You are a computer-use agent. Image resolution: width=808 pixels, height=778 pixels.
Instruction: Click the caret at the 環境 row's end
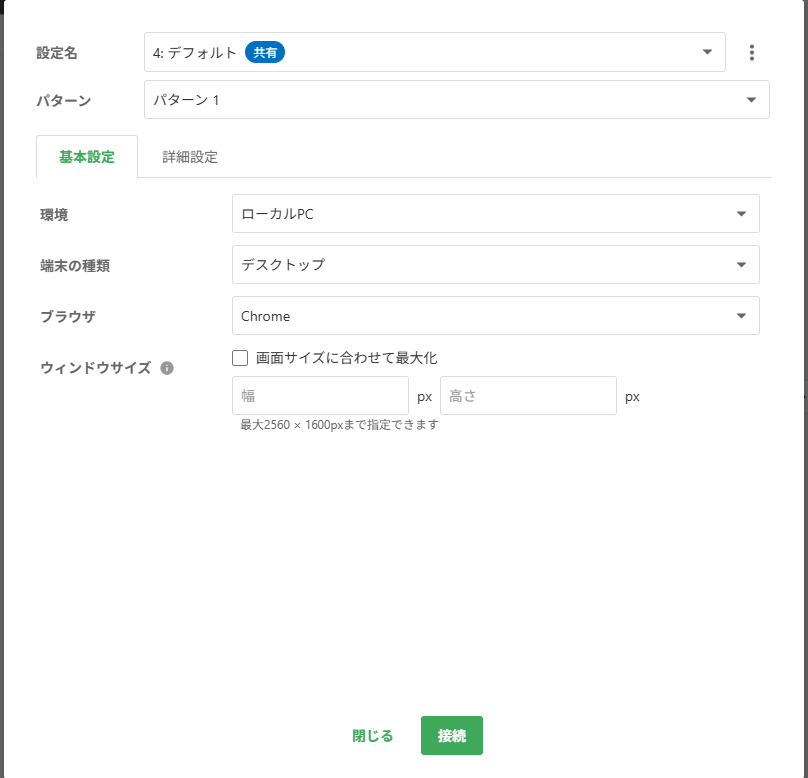point(741,214)
